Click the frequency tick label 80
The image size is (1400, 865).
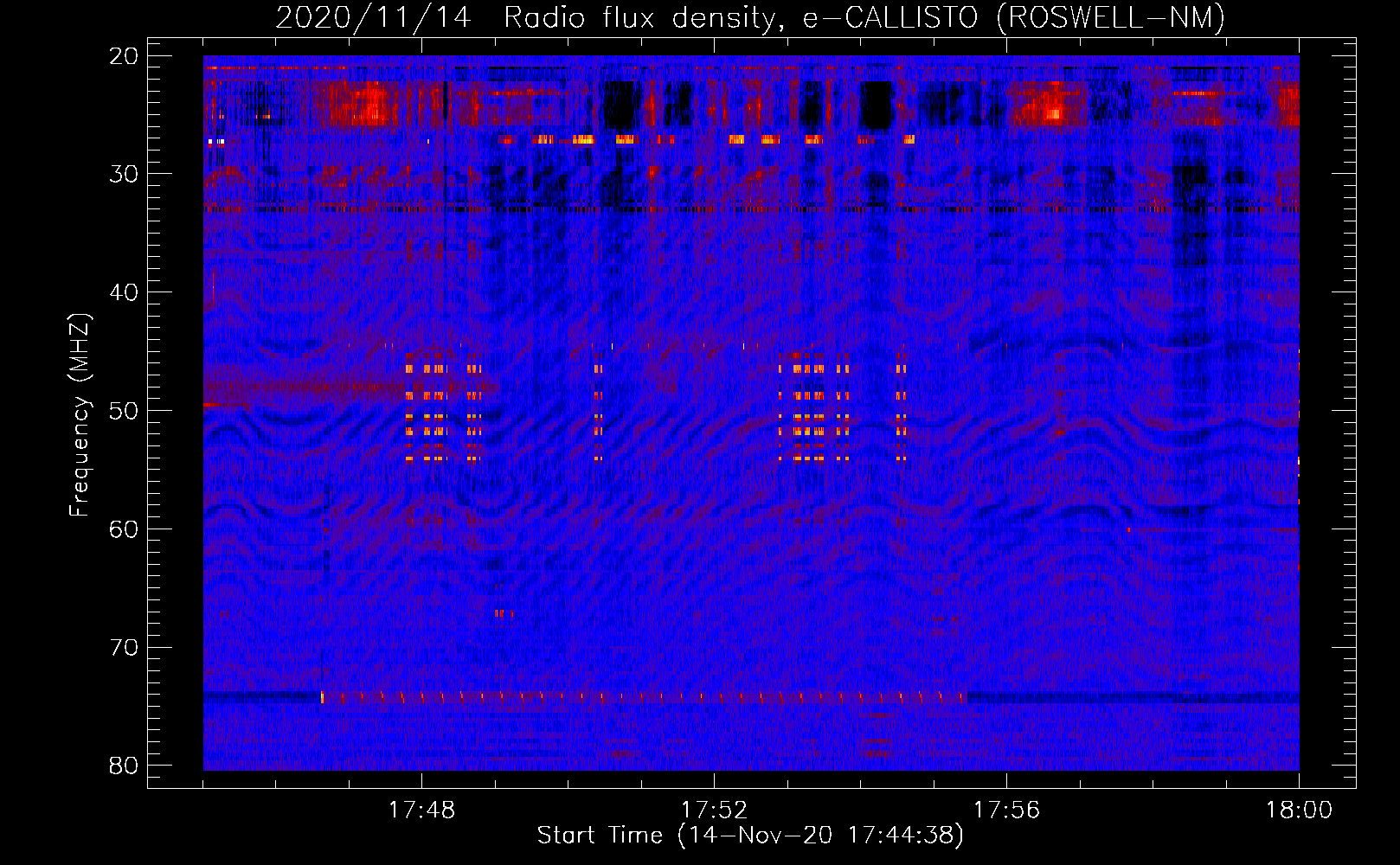[125, 766]
